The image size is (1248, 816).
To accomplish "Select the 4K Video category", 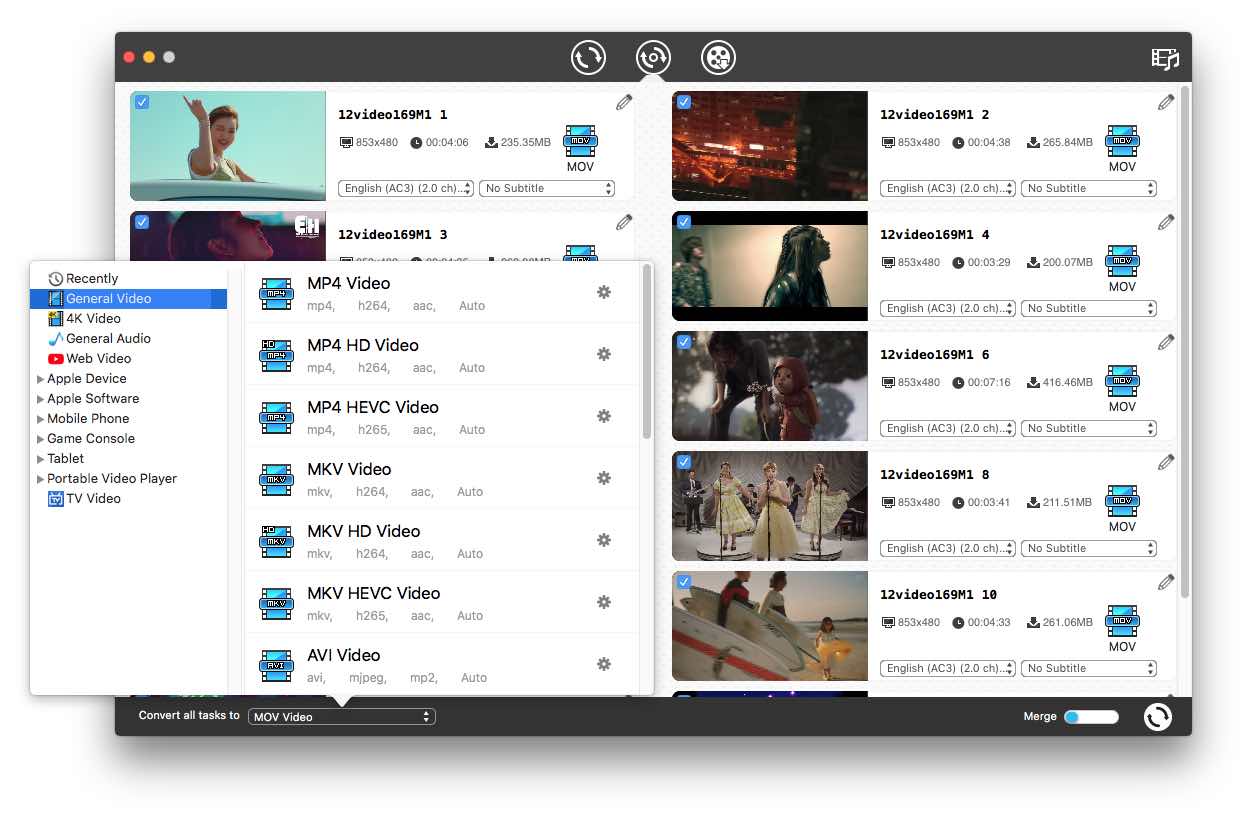I will 95,318.
